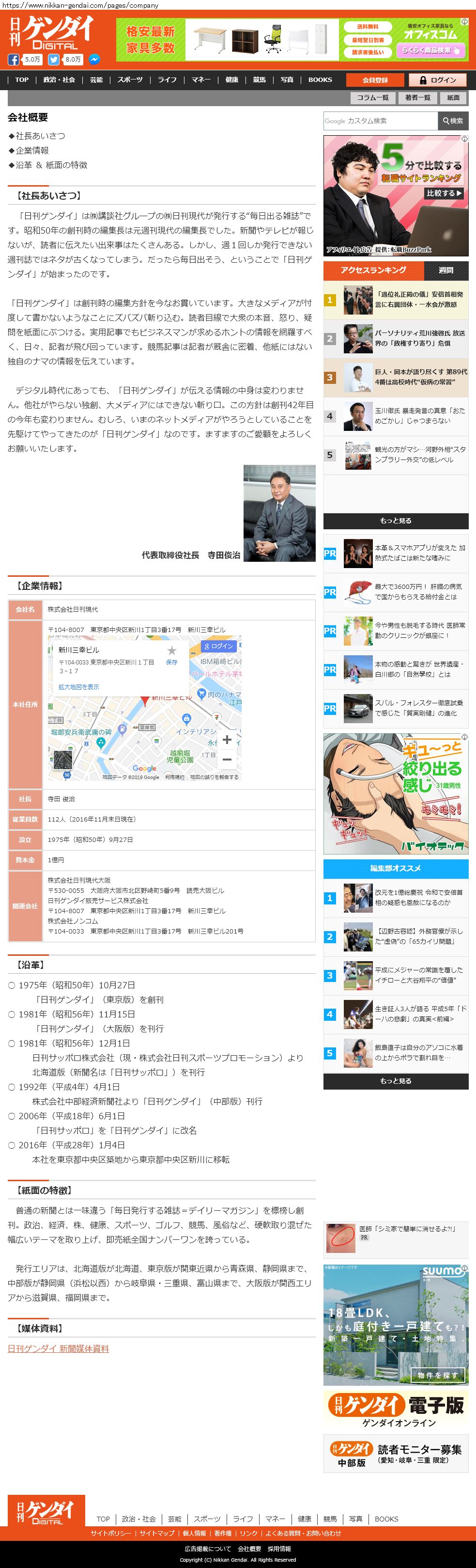The width and height of the screenshot is (476, 1568).
Task: Click the orange 会員登録 button
Action: [375, 80]
